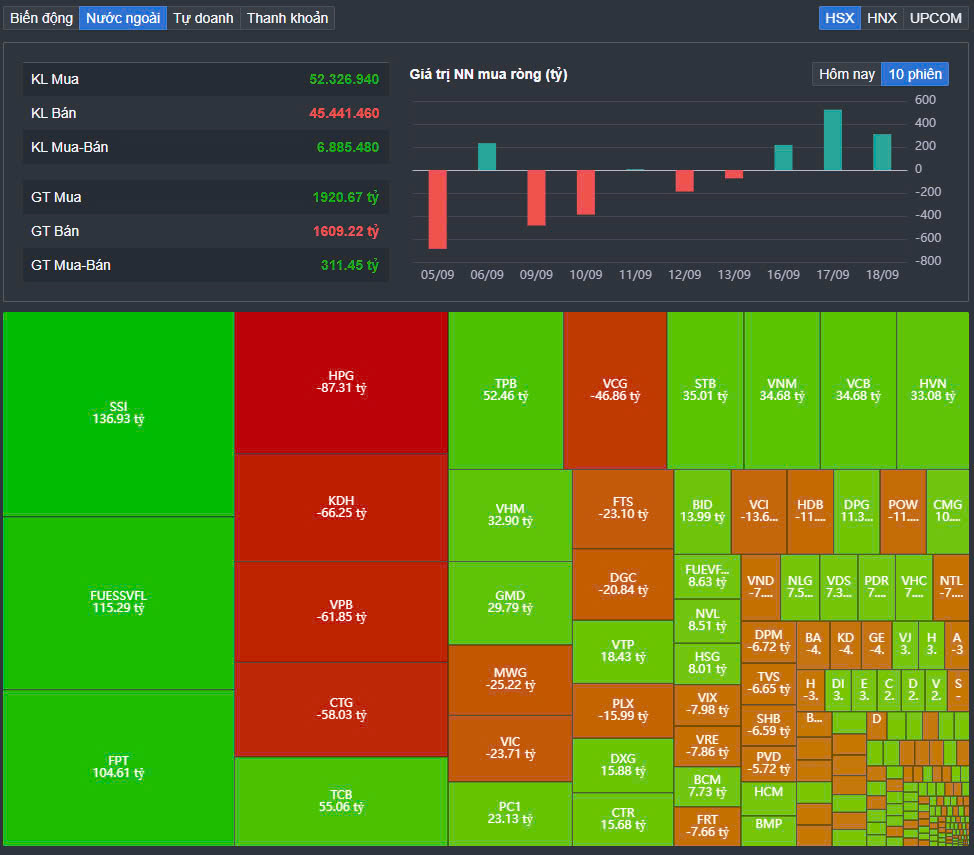The image size is (974, 855).
Task: Click the PC1 23.13 tỷ tile
Action: 510,813
